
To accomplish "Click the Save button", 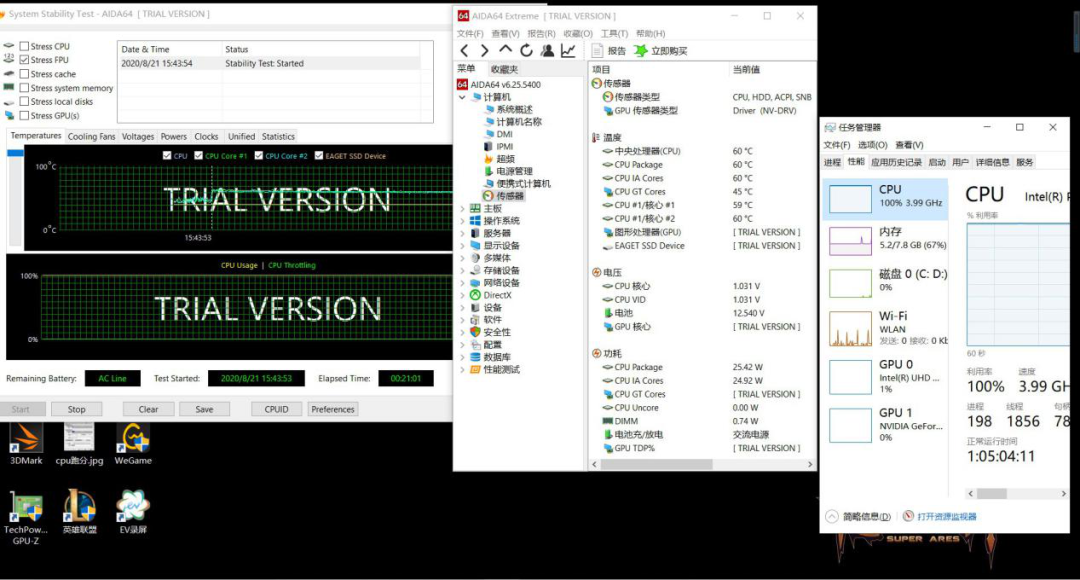I will click(205, 409).
